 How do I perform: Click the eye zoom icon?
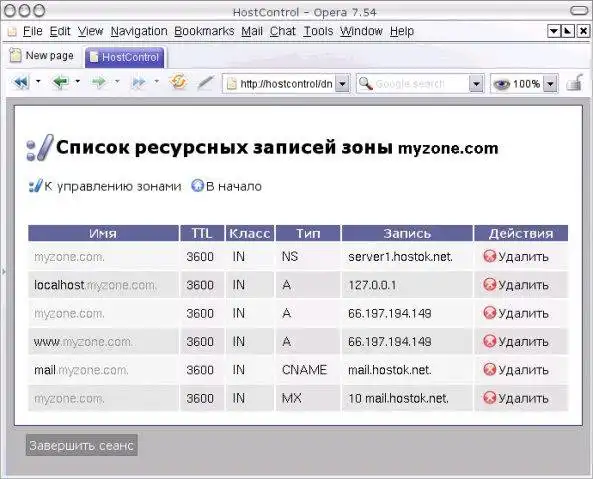tap(501, 84)
